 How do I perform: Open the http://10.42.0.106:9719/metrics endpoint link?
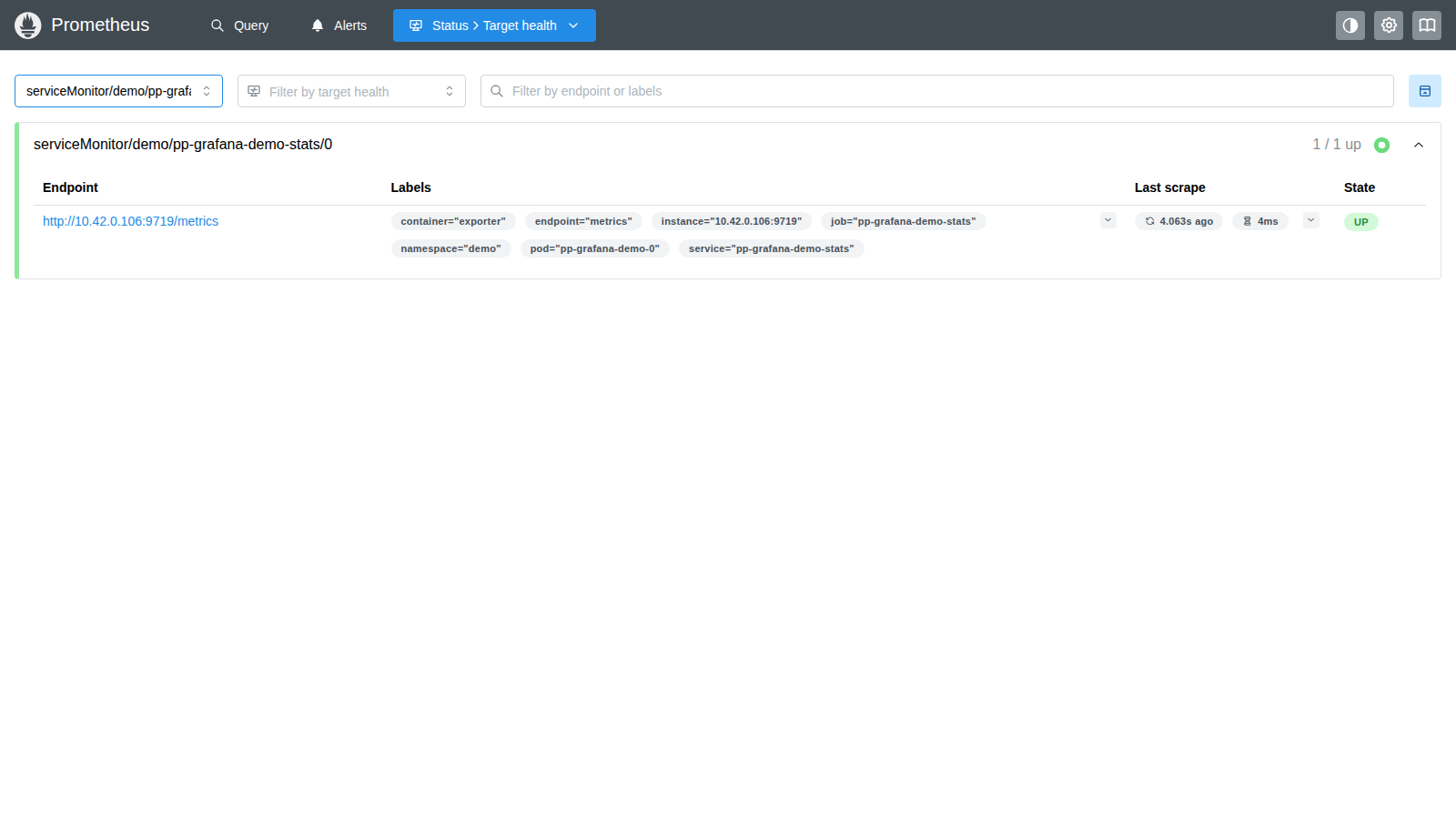pos(130,221)
